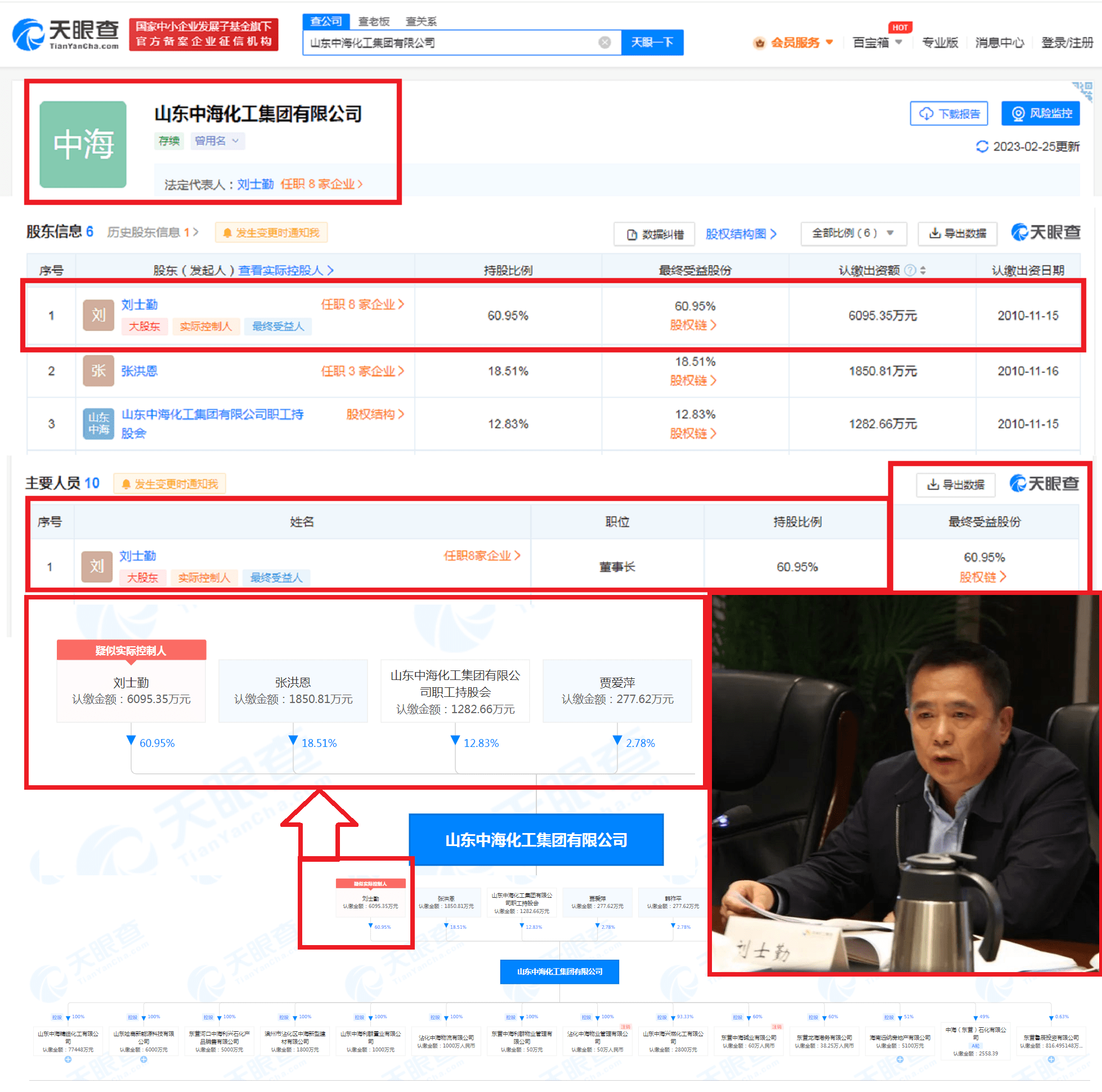The width and height of the screenshot is (1102, 1092).
Task: Click the 张洪恩 node in large equity chart
Action: (293, 690)
